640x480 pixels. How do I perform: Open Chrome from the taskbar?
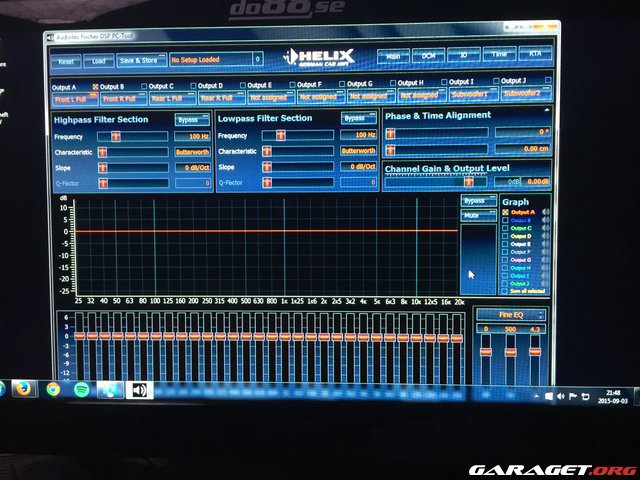click(x=51, y=390)
